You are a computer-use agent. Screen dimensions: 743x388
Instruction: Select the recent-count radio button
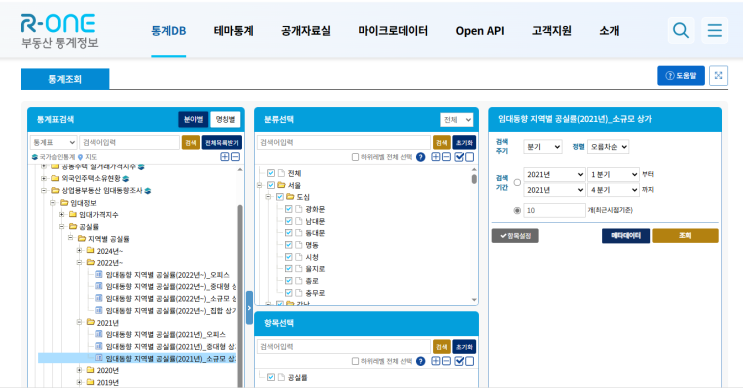[517, 210]
